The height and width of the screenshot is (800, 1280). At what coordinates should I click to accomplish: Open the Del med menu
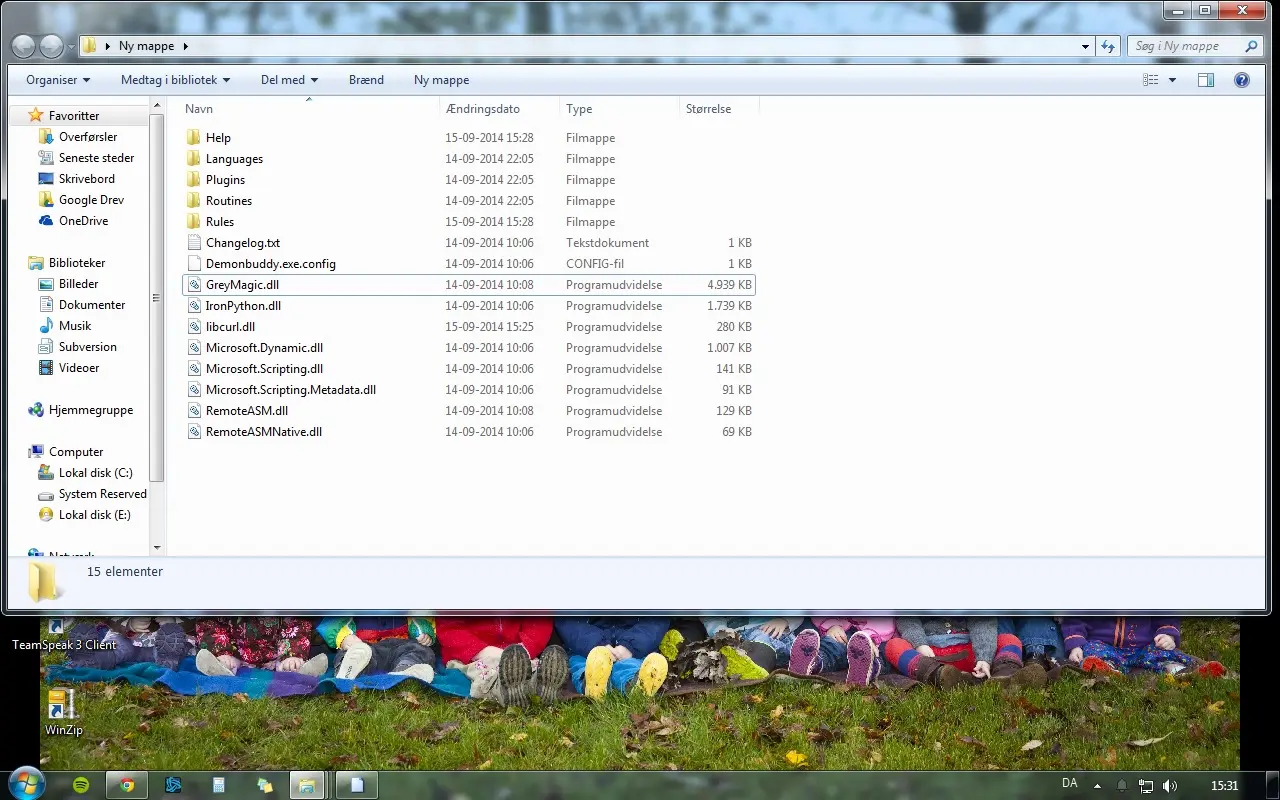tap(289, 80)
